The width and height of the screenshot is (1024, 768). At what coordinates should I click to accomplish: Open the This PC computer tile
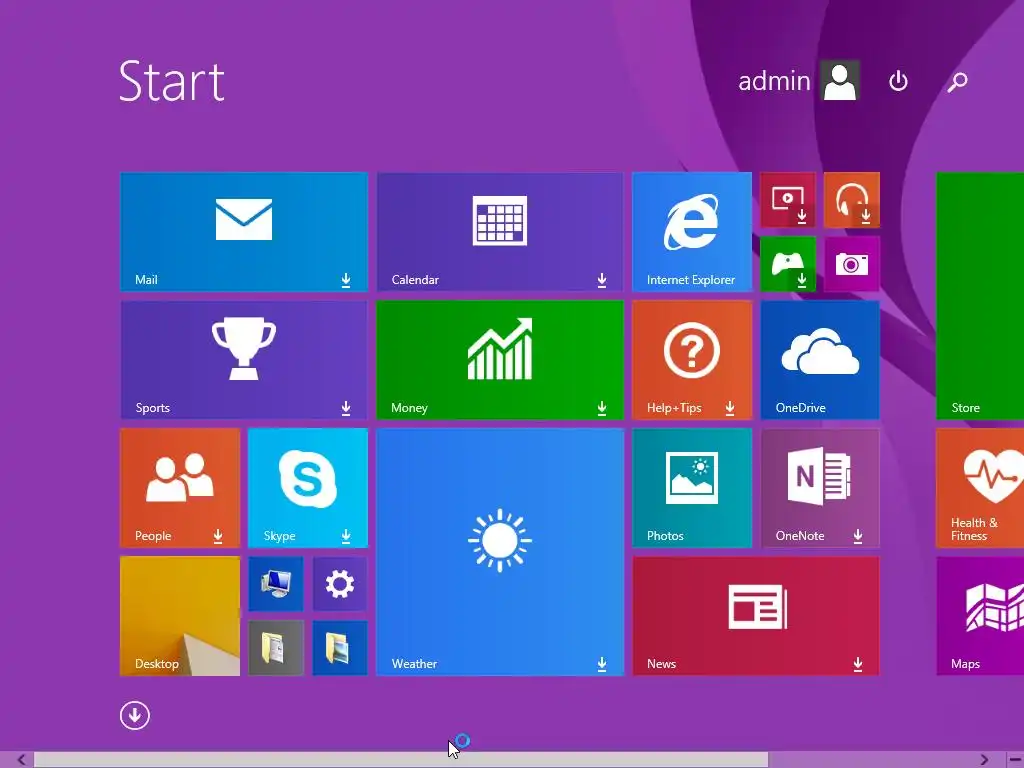click(x=276, y=584)
